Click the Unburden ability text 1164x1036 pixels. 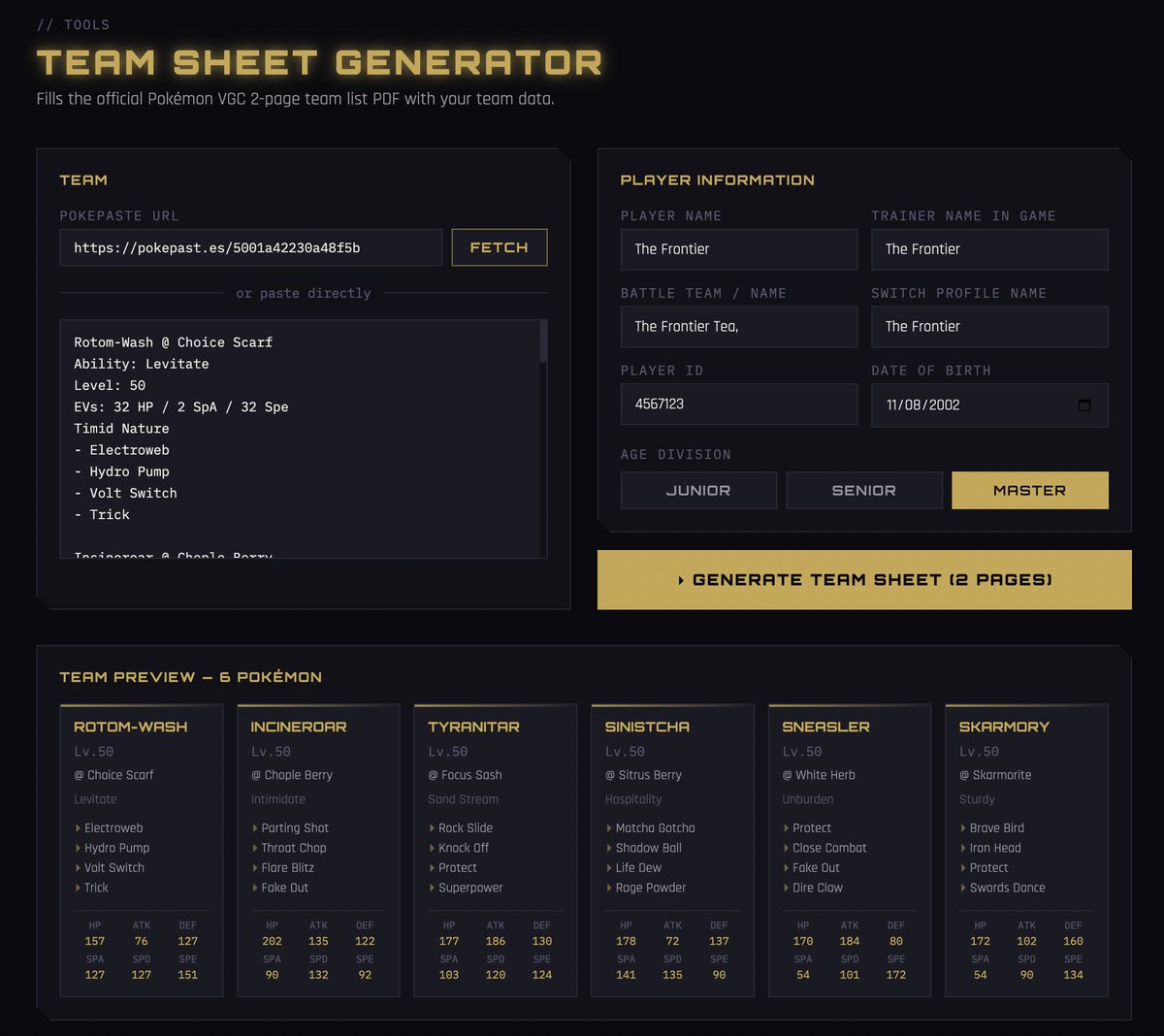pyautogui.click(x=808, y=799)
